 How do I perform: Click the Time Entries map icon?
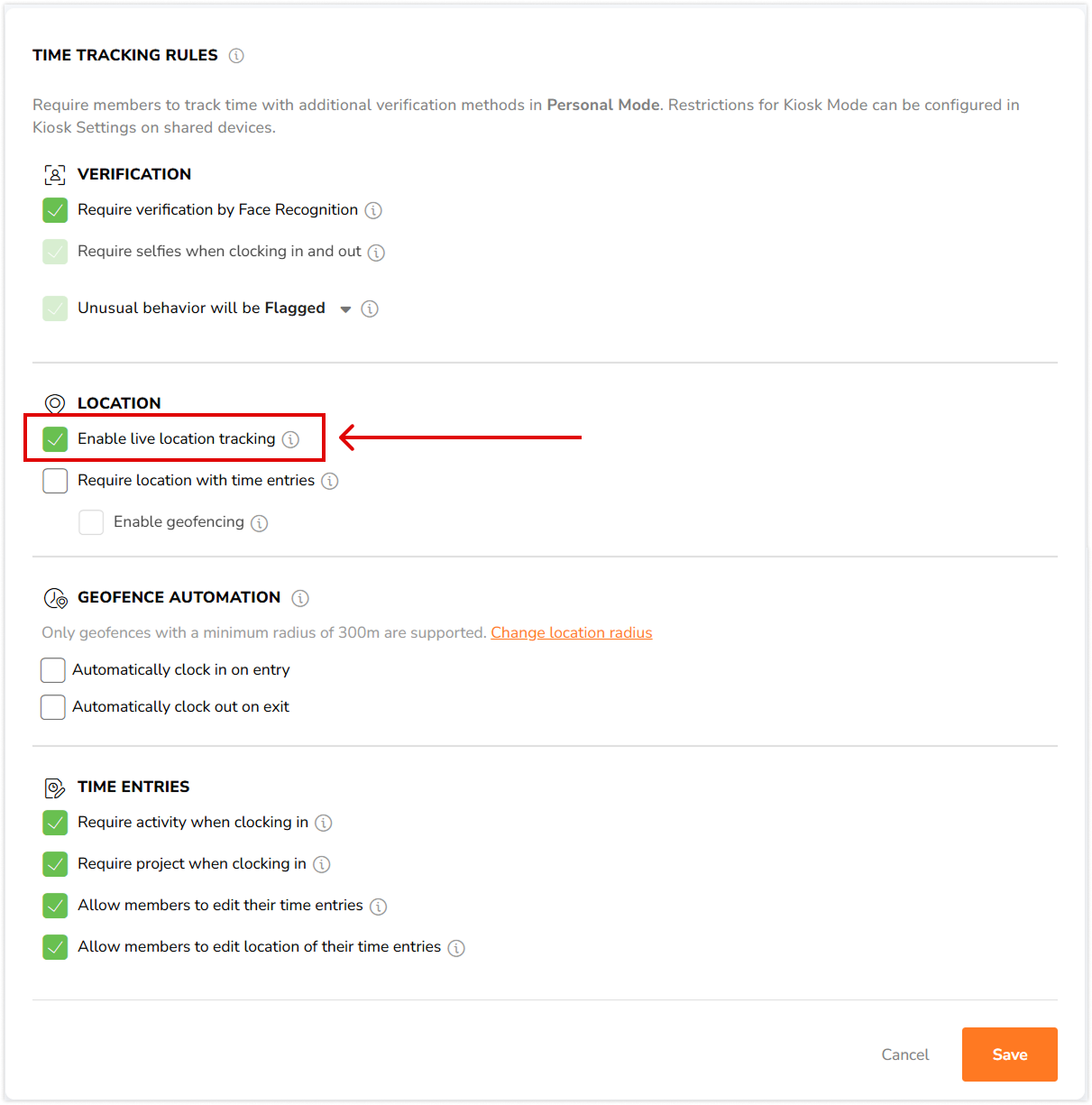tap(54, 787)
